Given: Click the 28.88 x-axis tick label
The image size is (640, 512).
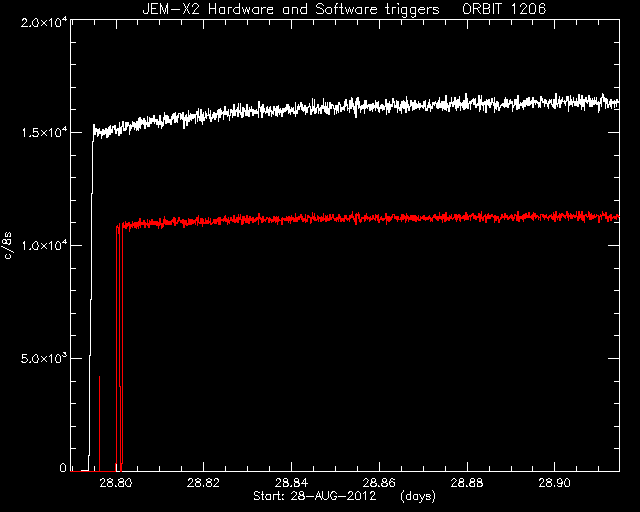Looking at the screenshot, I should point(467,483).
